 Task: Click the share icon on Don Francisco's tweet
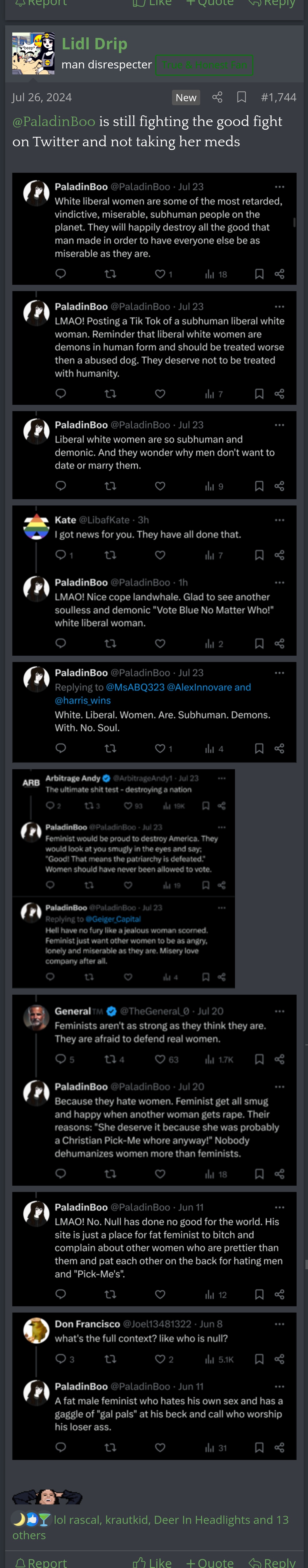(279, 1359)
